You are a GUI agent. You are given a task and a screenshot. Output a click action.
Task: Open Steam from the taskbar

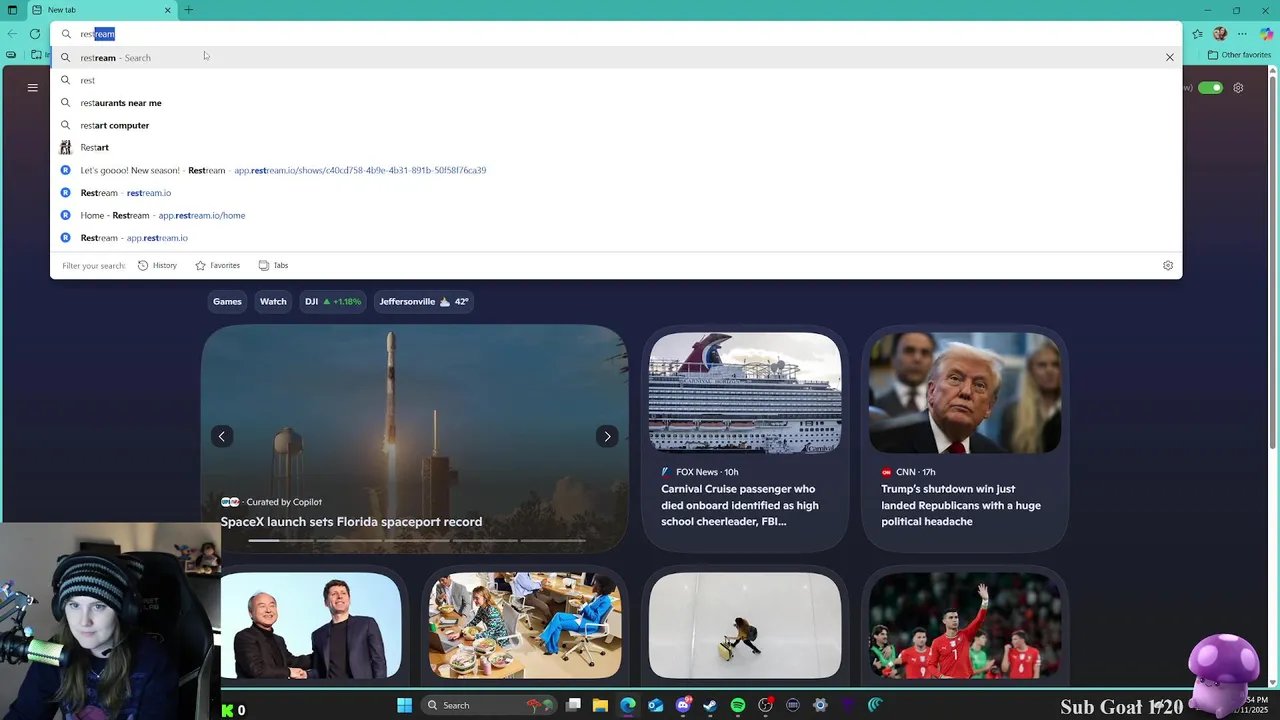(x=710, y=705)
